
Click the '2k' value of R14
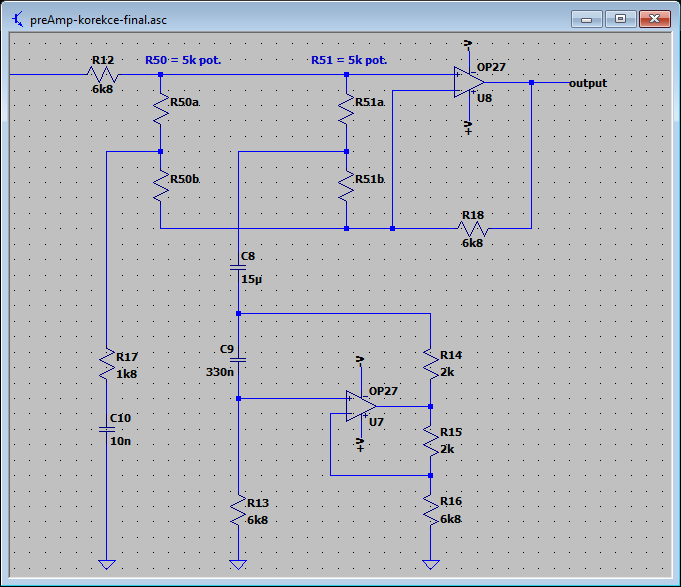pos(447,372)
